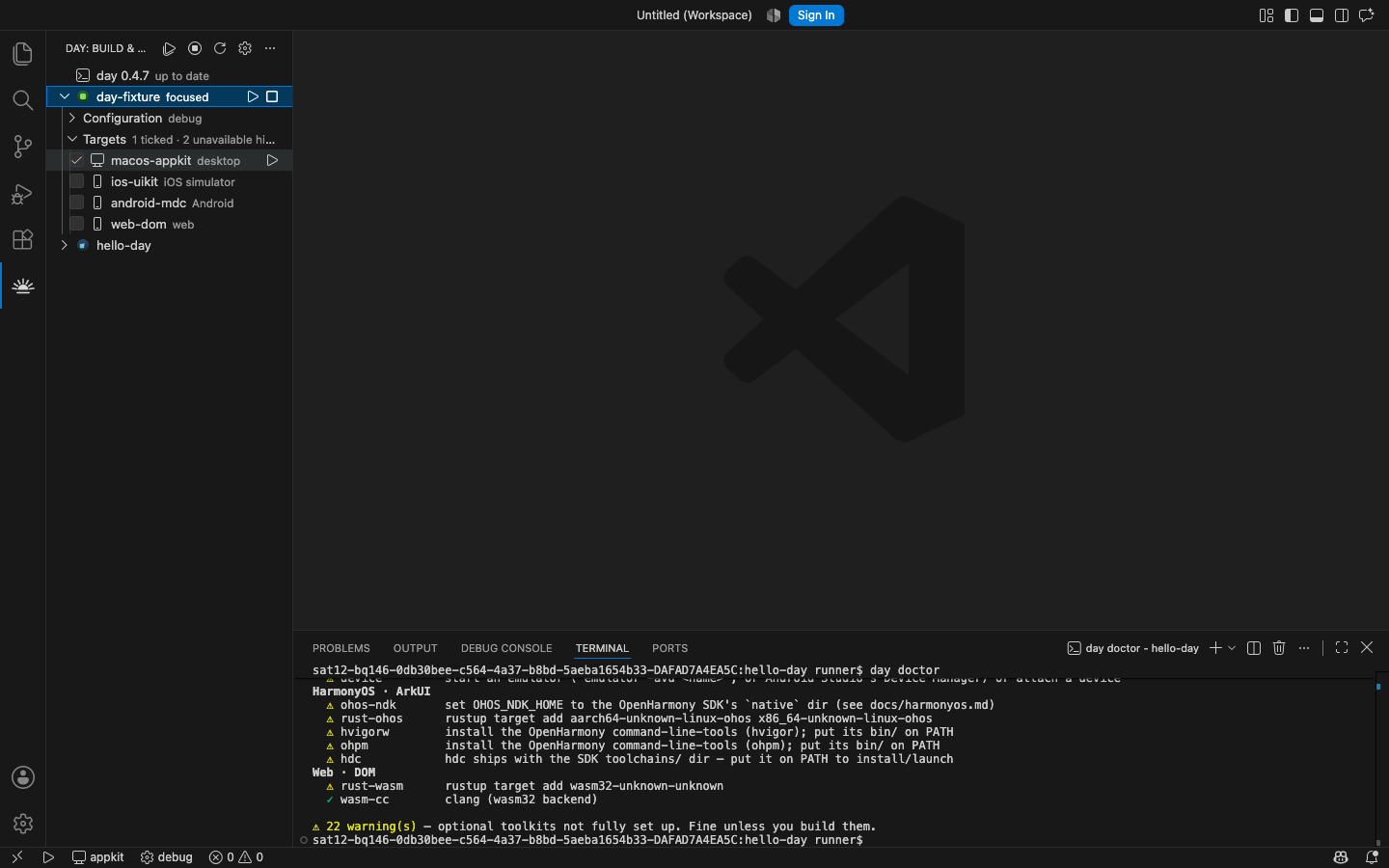Image resolution: width=1389 pixels, height=868 pixels.
Task: Open the Day panel more actions ellipsis
Action: tap(270, 48)
